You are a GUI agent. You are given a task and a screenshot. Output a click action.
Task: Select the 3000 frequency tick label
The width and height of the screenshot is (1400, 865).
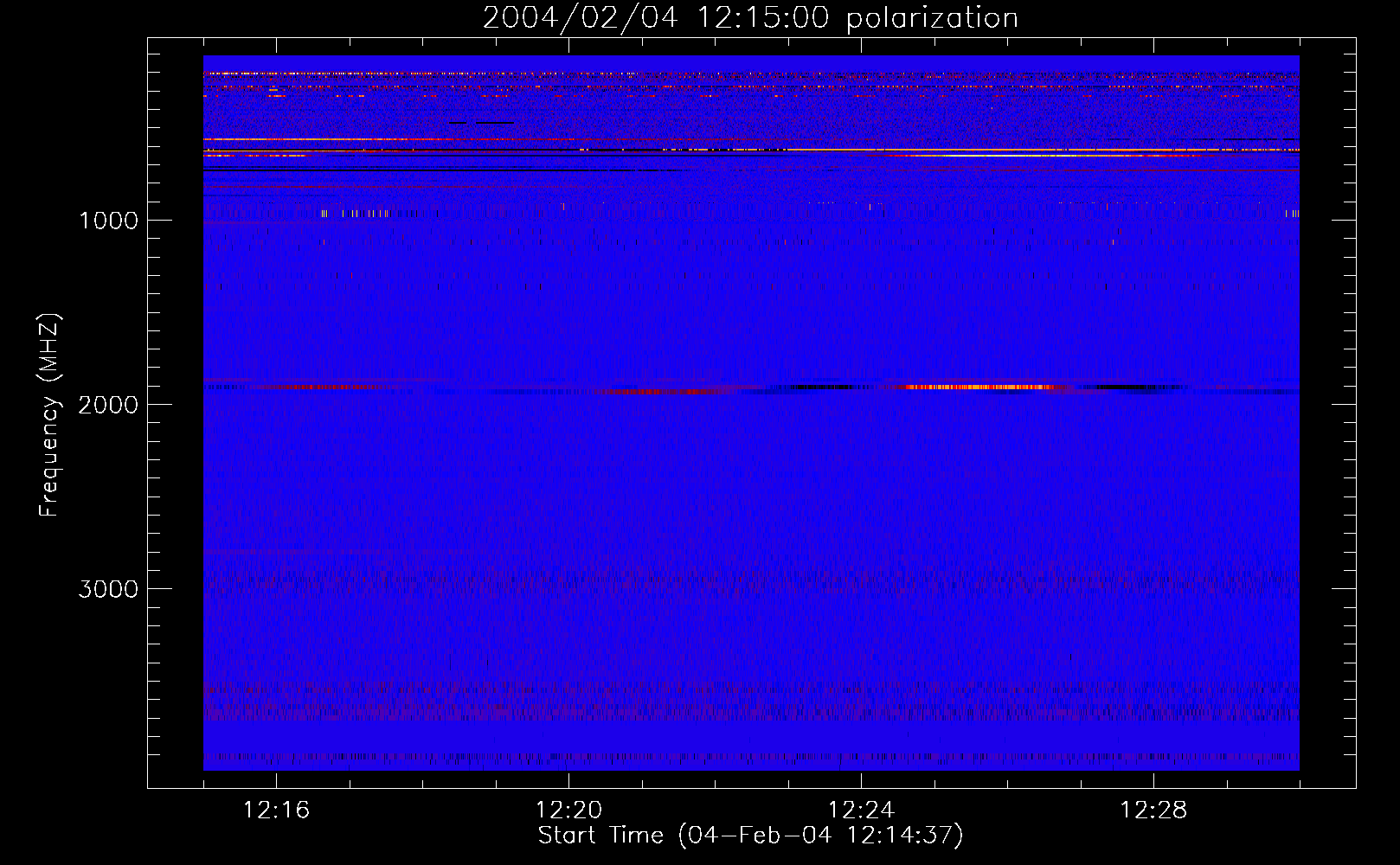click(108, 589)
